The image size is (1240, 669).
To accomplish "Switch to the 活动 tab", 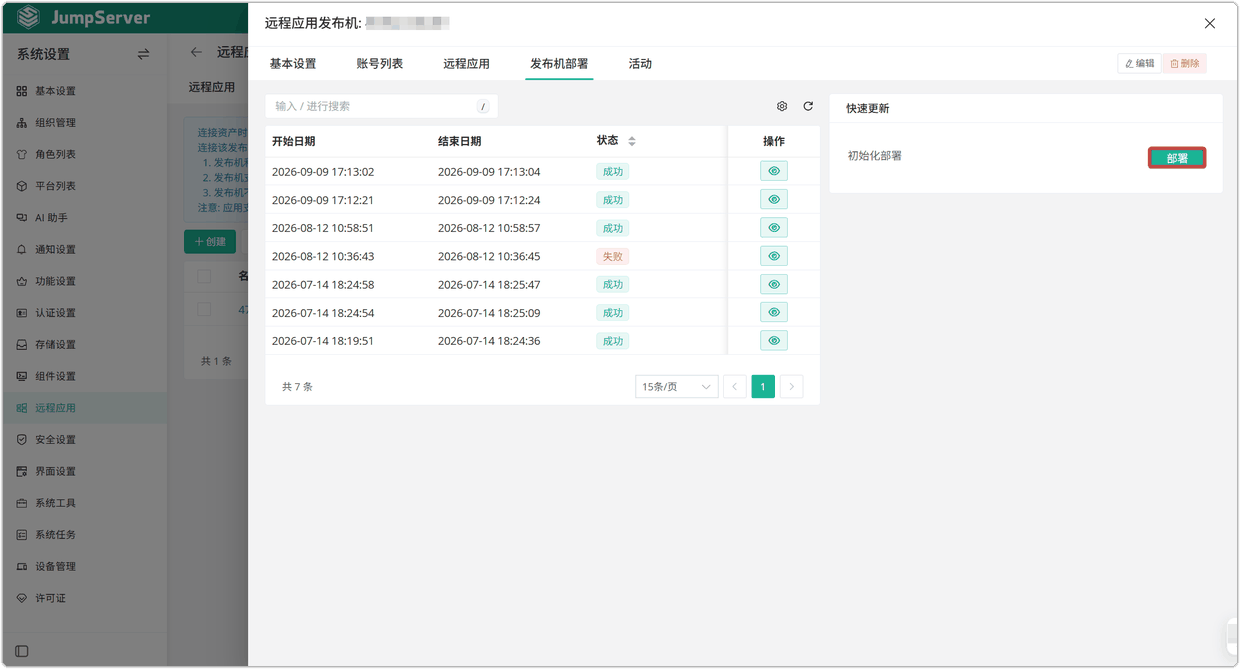I will [x=640, y=64].
